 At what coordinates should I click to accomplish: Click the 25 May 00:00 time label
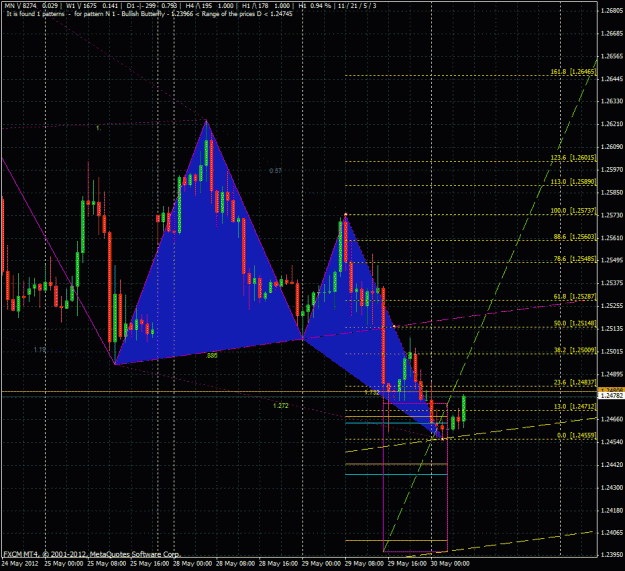coord(64,564)
